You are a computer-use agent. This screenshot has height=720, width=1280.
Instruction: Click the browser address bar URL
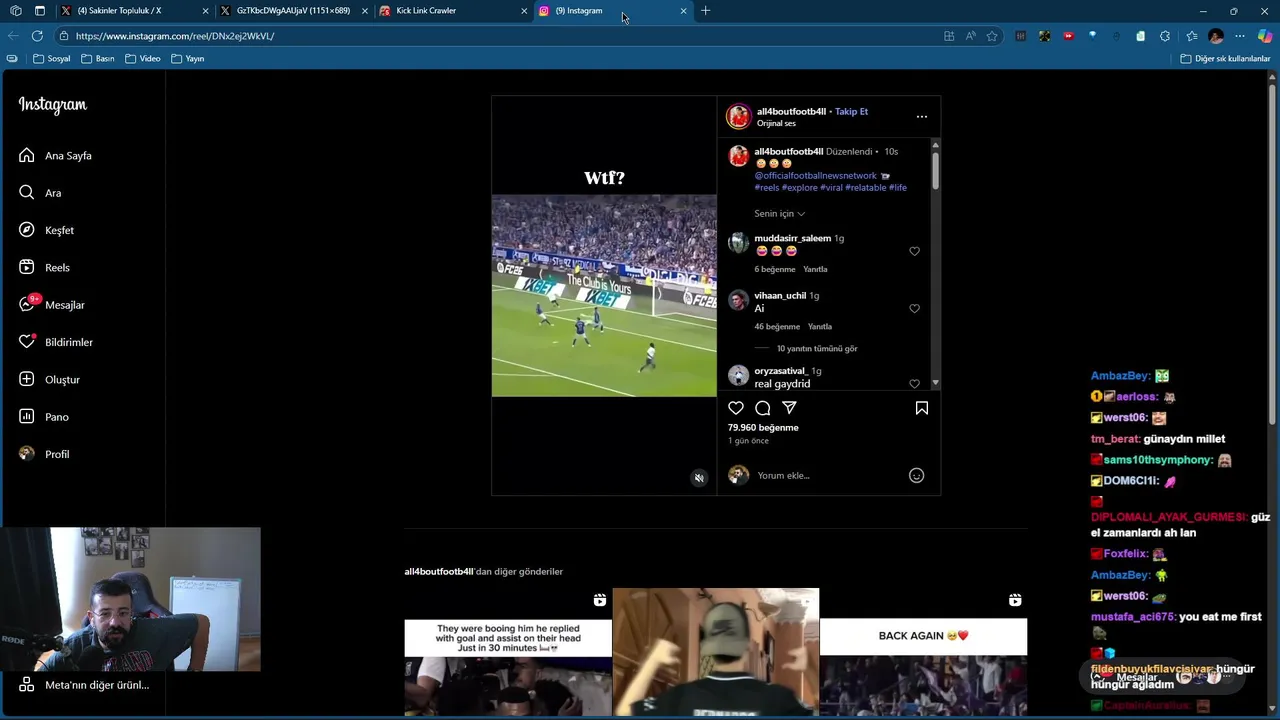[x=175, y=36]
